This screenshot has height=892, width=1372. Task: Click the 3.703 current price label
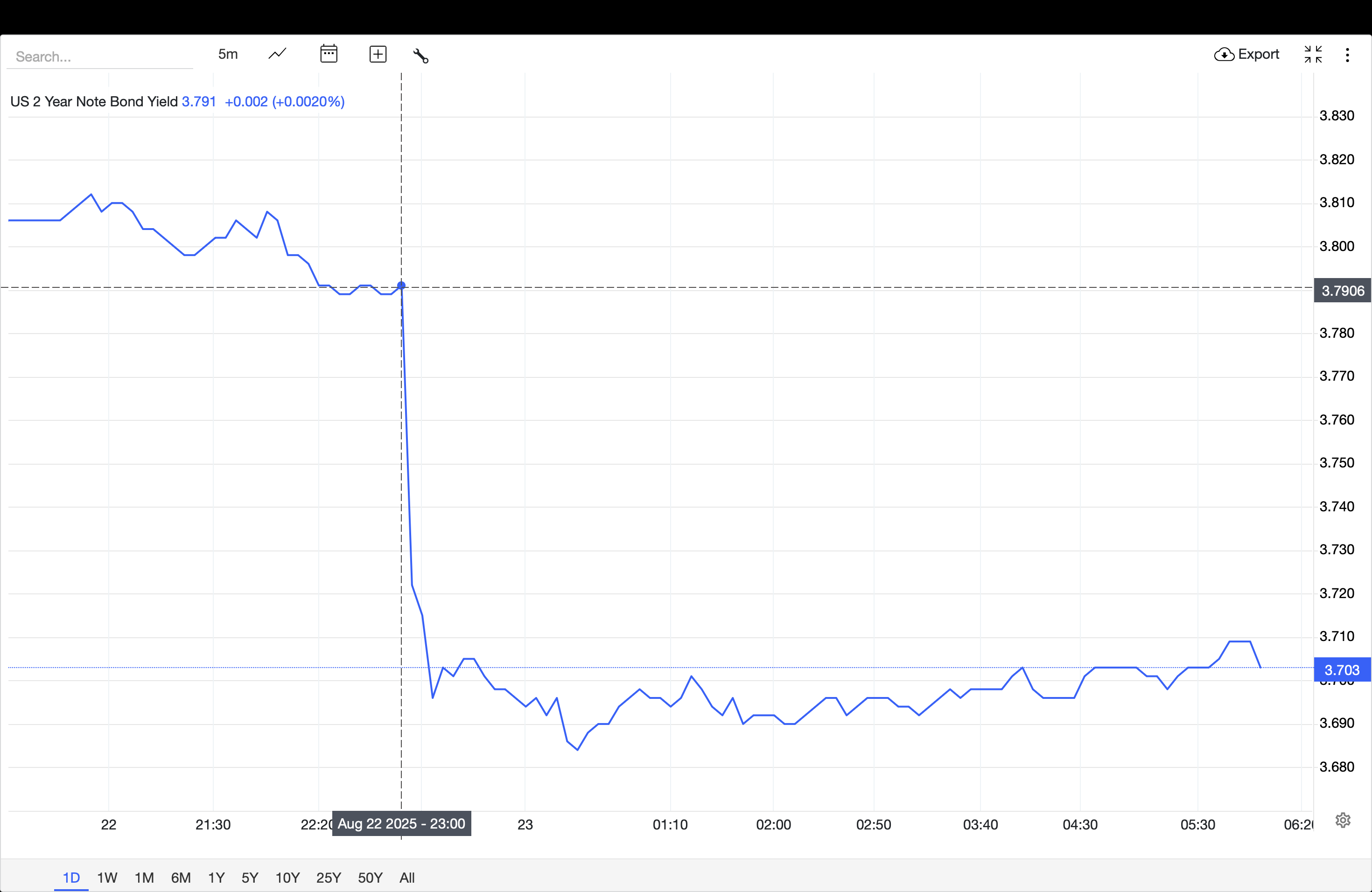click(x=1342, y=669)
